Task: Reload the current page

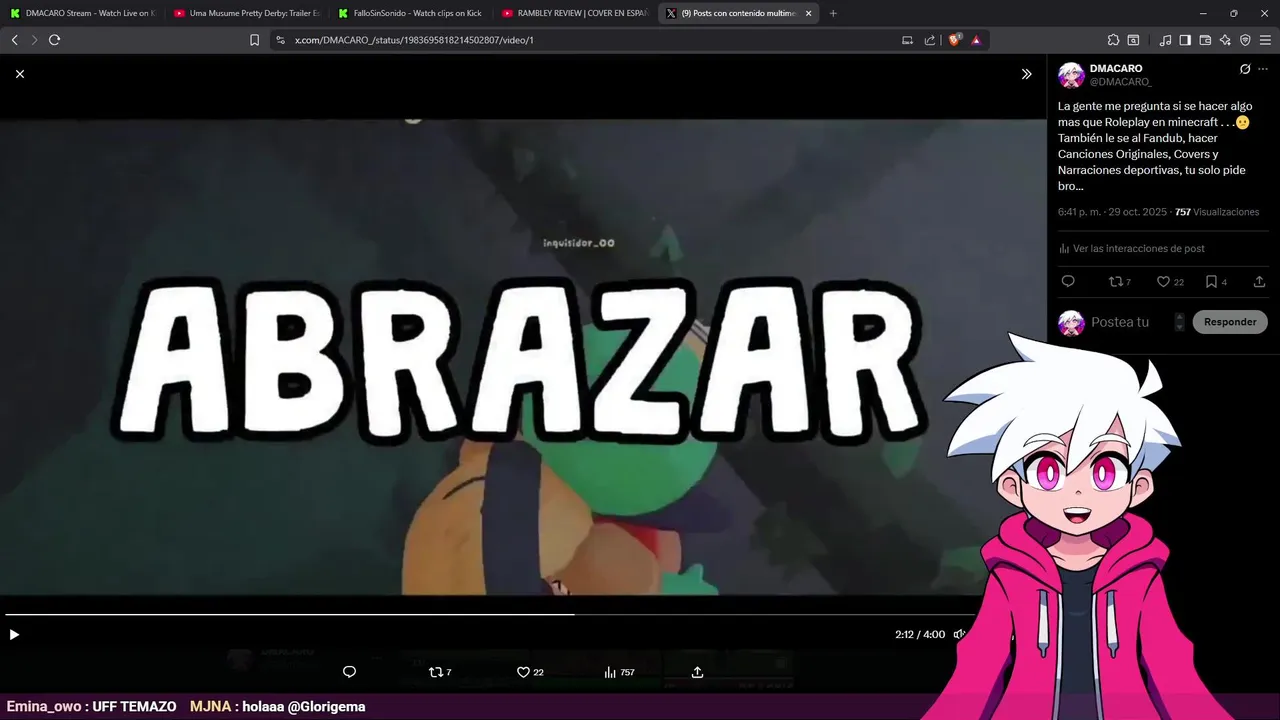Action: coord(54,40)
